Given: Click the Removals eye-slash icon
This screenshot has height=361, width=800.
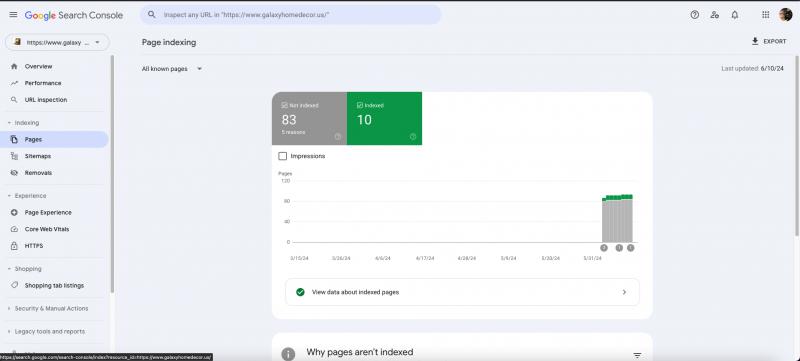Looking at the screenshot, I should (14, 173).
